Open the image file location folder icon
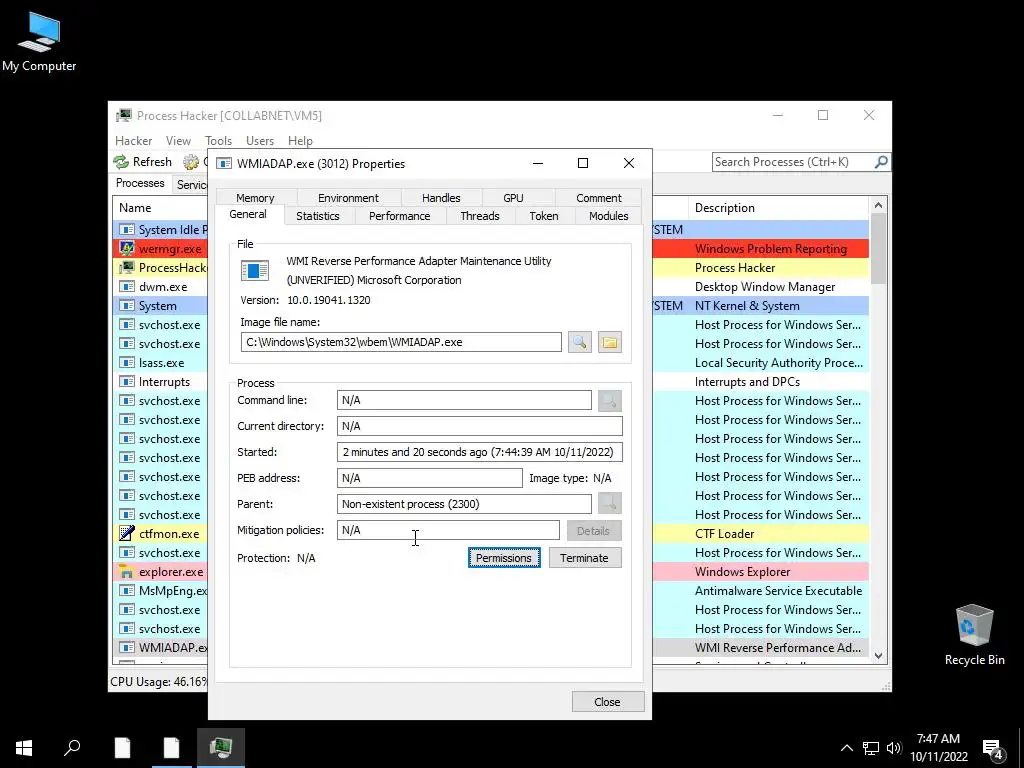The height and width of the screenshot is (768, 1024). coord(609,342)
